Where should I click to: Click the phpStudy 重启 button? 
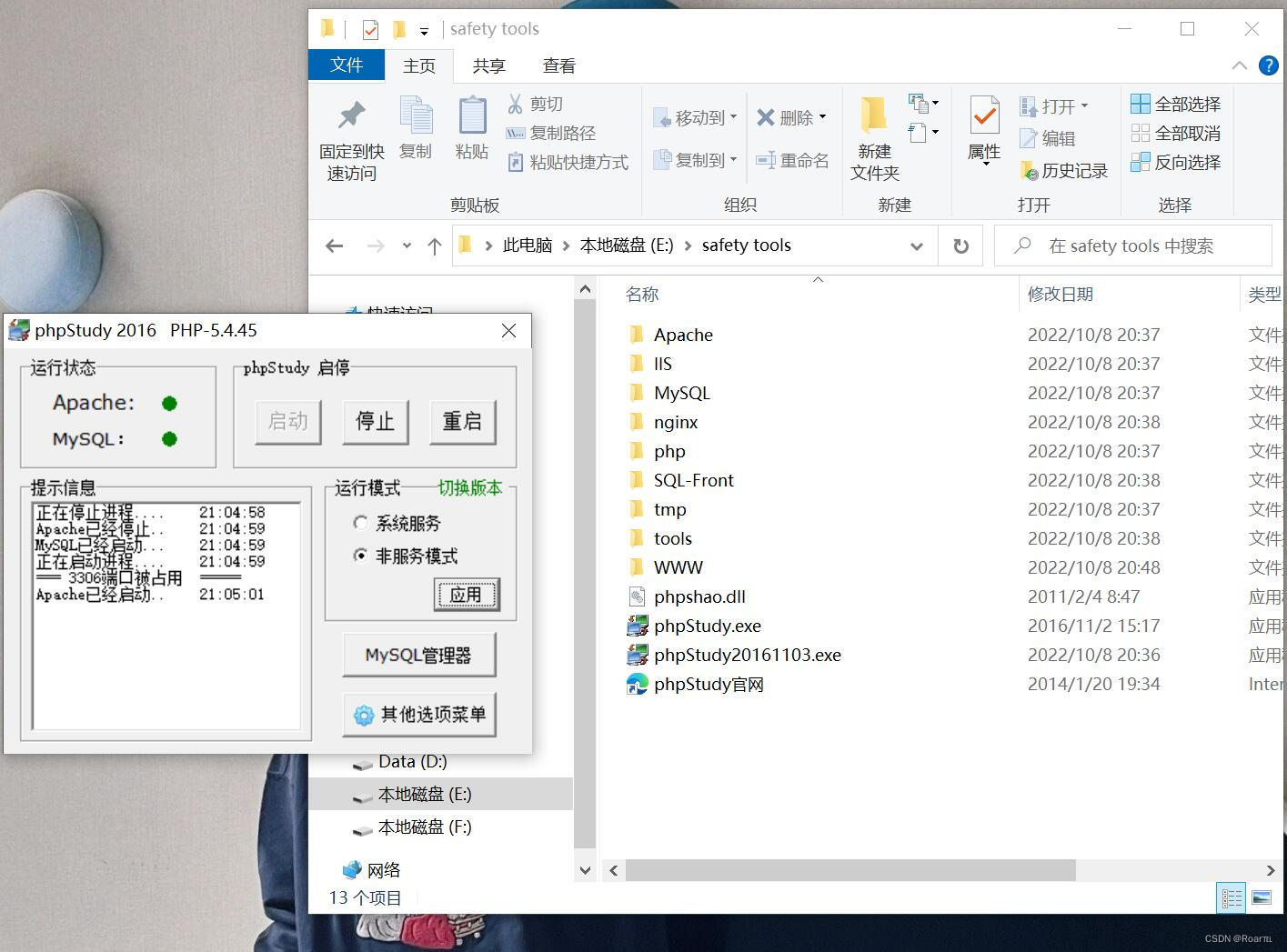(462, 422)
